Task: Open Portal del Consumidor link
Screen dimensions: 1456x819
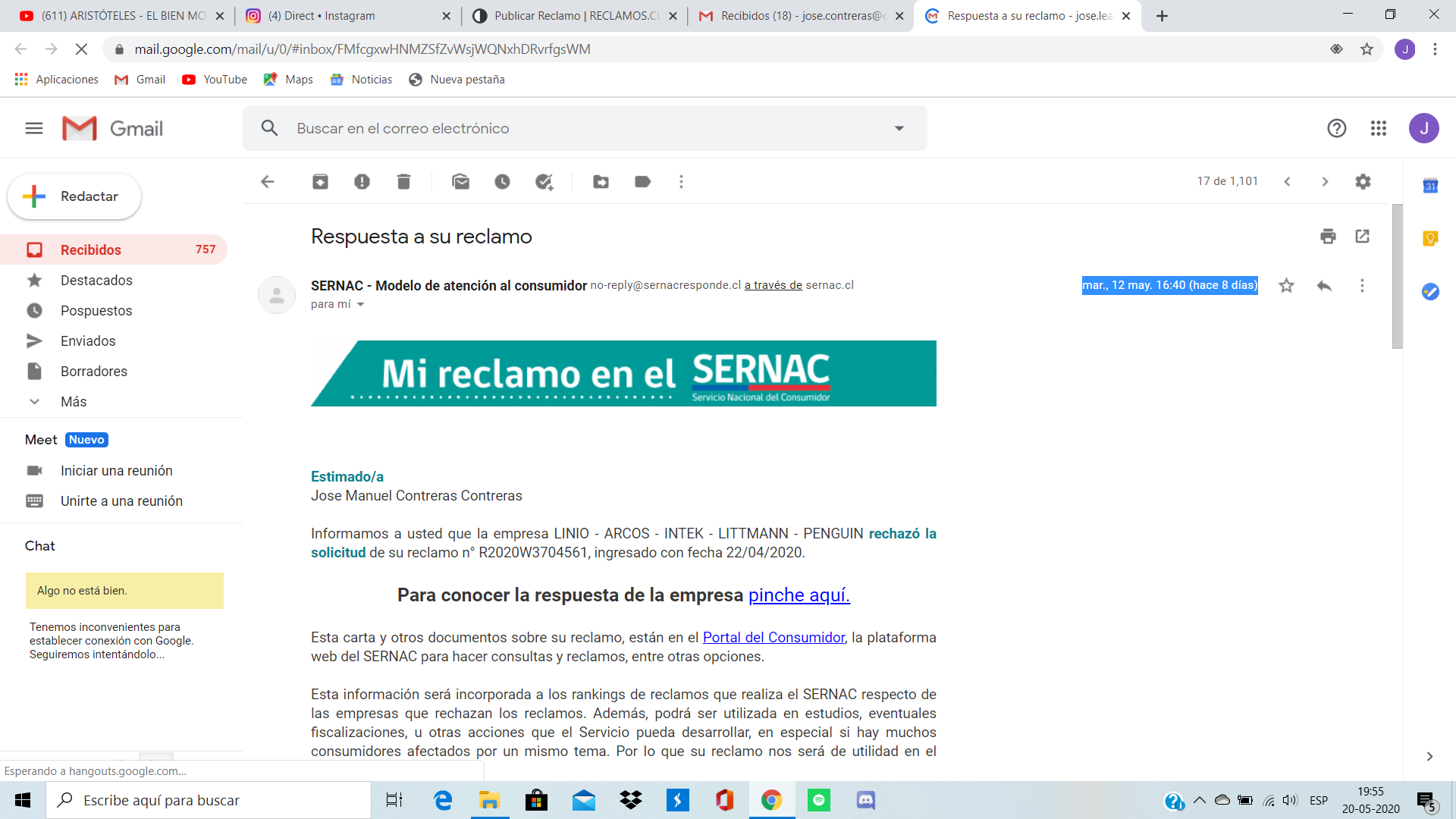Action: [773, 637]
